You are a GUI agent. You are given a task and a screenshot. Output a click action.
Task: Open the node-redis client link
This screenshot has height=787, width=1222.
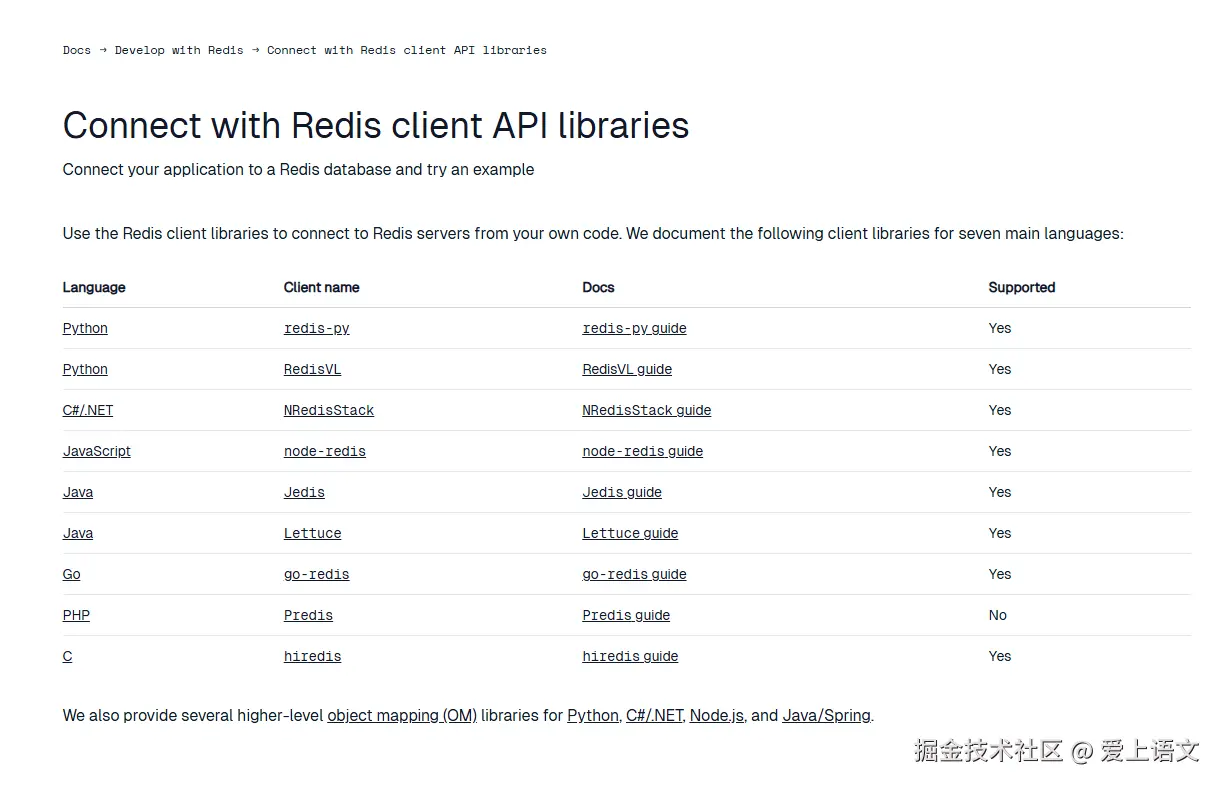point(325,451)
